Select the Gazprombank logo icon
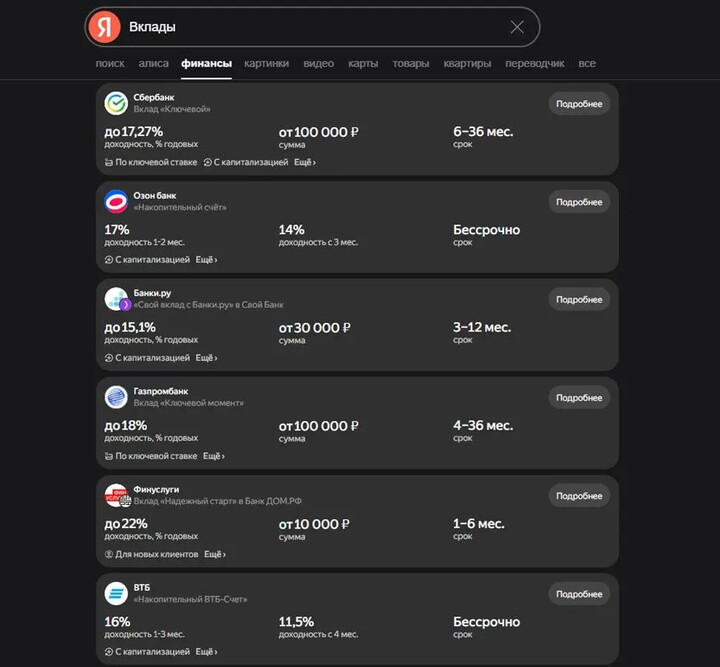The width and height of the screenshot is (720, 667). click(116, 397)
